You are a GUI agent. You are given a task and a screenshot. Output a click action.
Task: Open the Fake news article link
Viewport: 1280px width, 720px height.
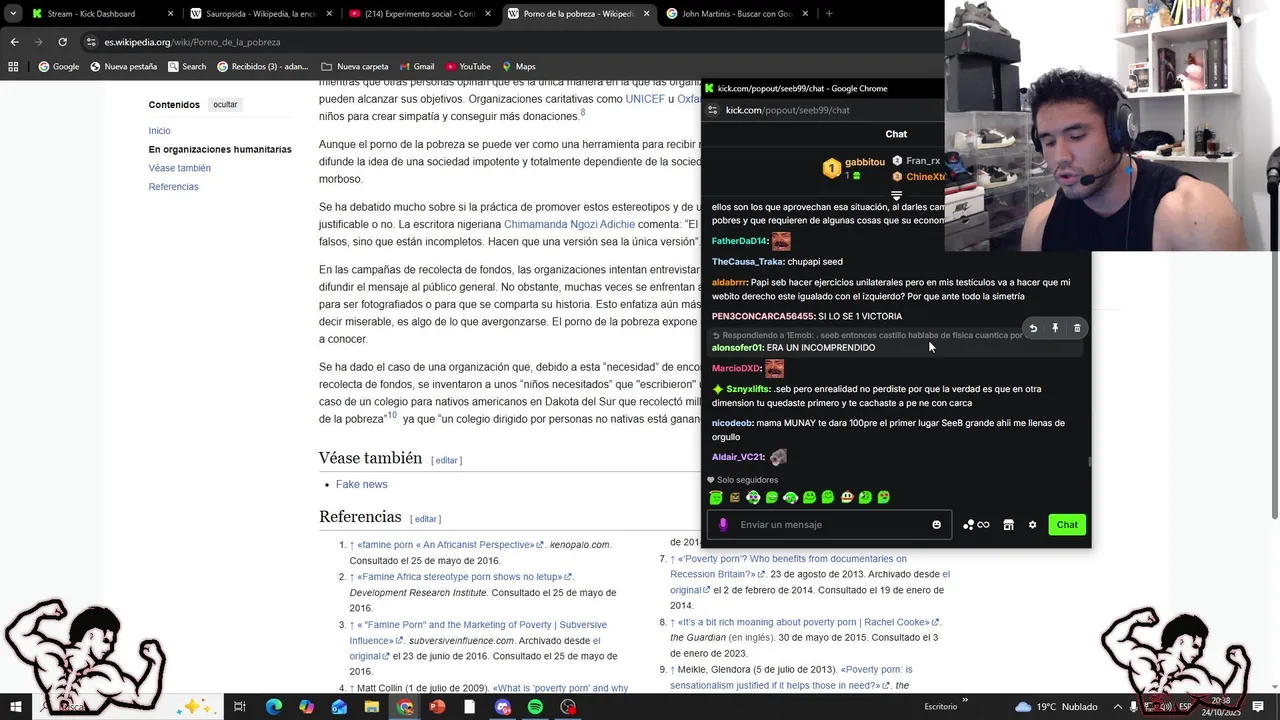(x=361, y=484)
